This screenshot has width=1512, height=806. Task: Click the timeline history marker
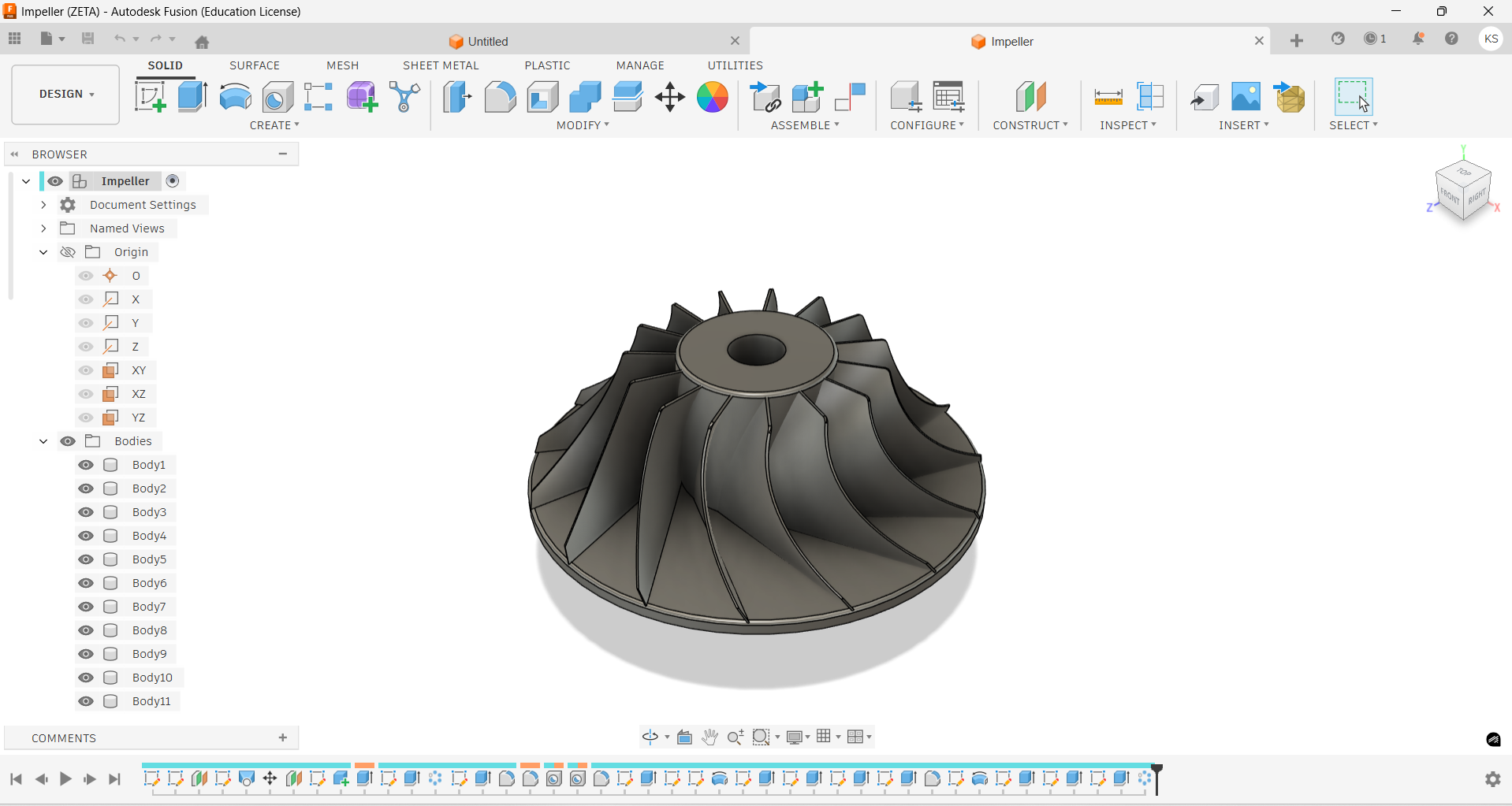coord(1156,778)
